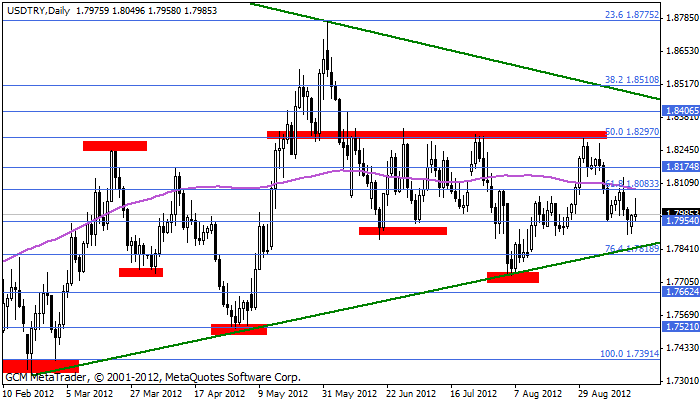Select the red support bar near 1.75210
Screen dimensions: 700x402
(239, 329)
